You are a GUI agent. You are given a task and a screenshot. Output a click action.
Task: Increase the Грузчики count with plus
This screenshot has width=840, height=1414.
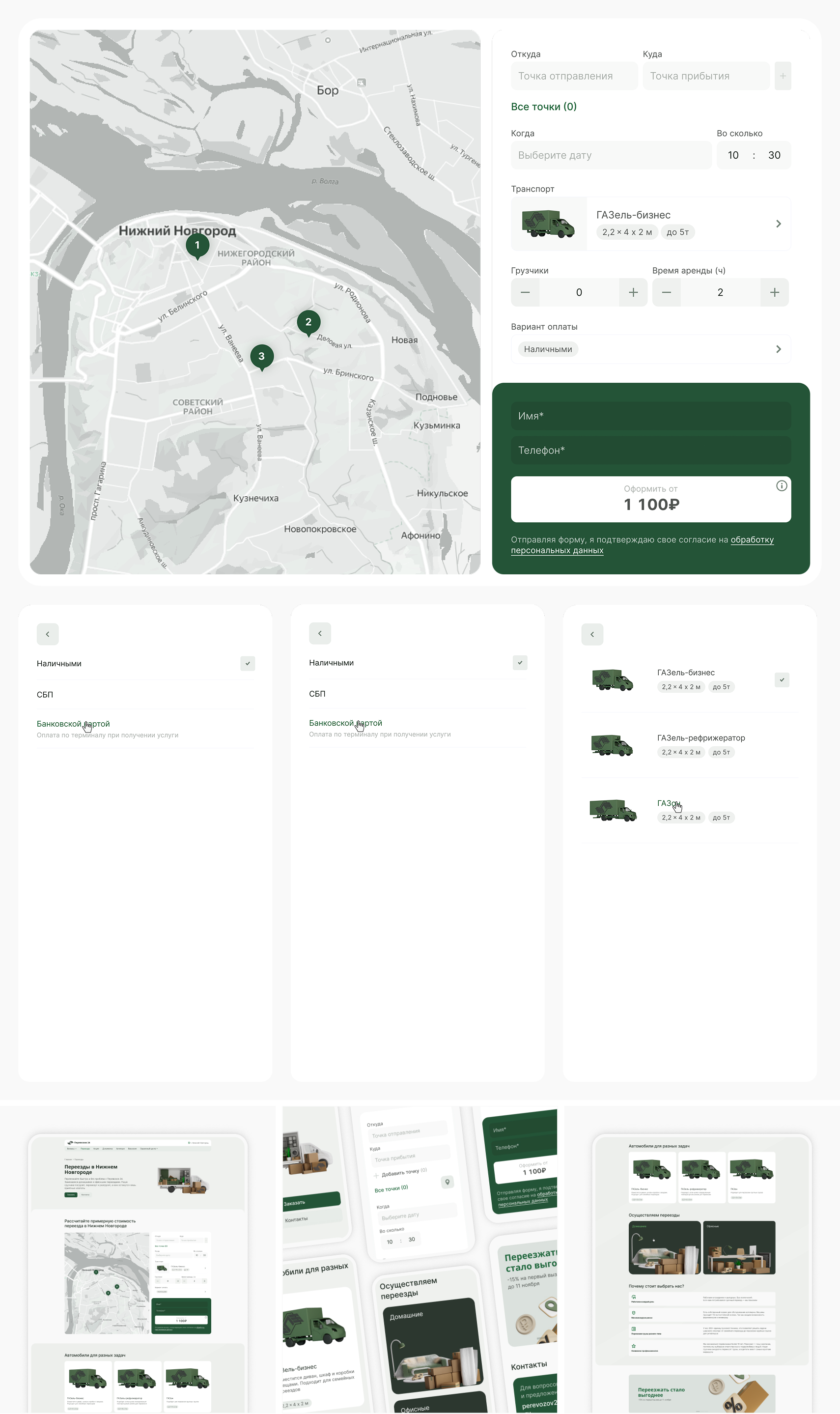(633, 292)
